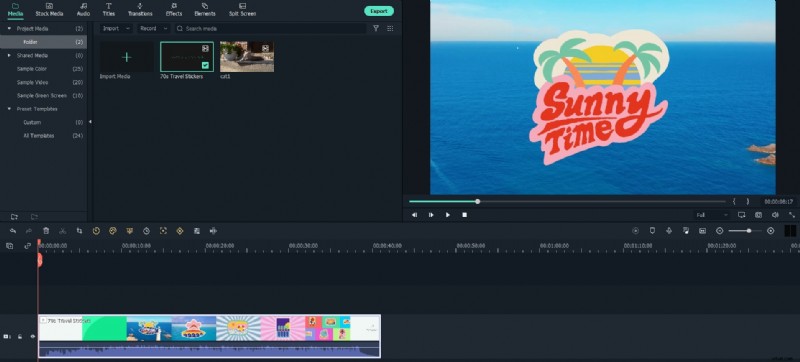Toggle the auto-ripple link icon
Image resolution: width=800 pixels, height=362 pixels.
28,246
